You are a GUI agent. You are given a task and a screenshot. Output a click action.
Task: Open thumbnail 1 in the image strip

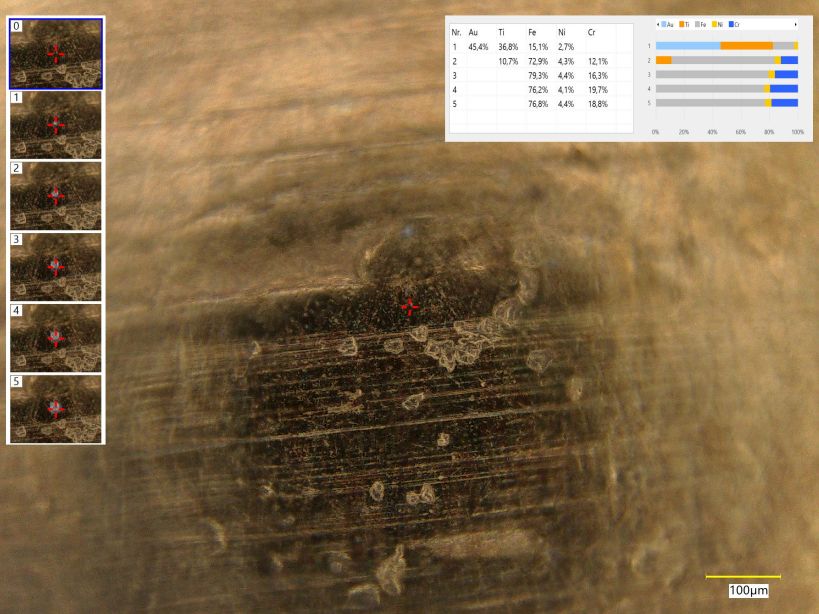(55, 125)
